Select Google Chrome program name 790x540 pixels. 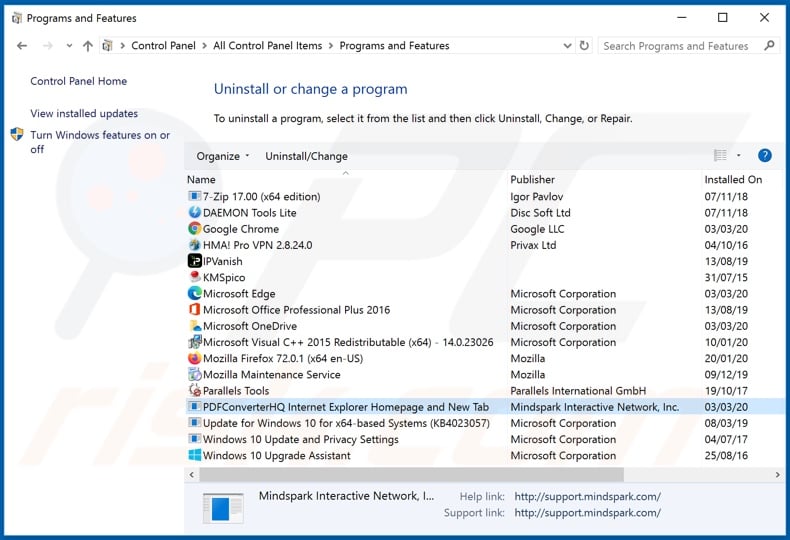(x=241, y=229)
